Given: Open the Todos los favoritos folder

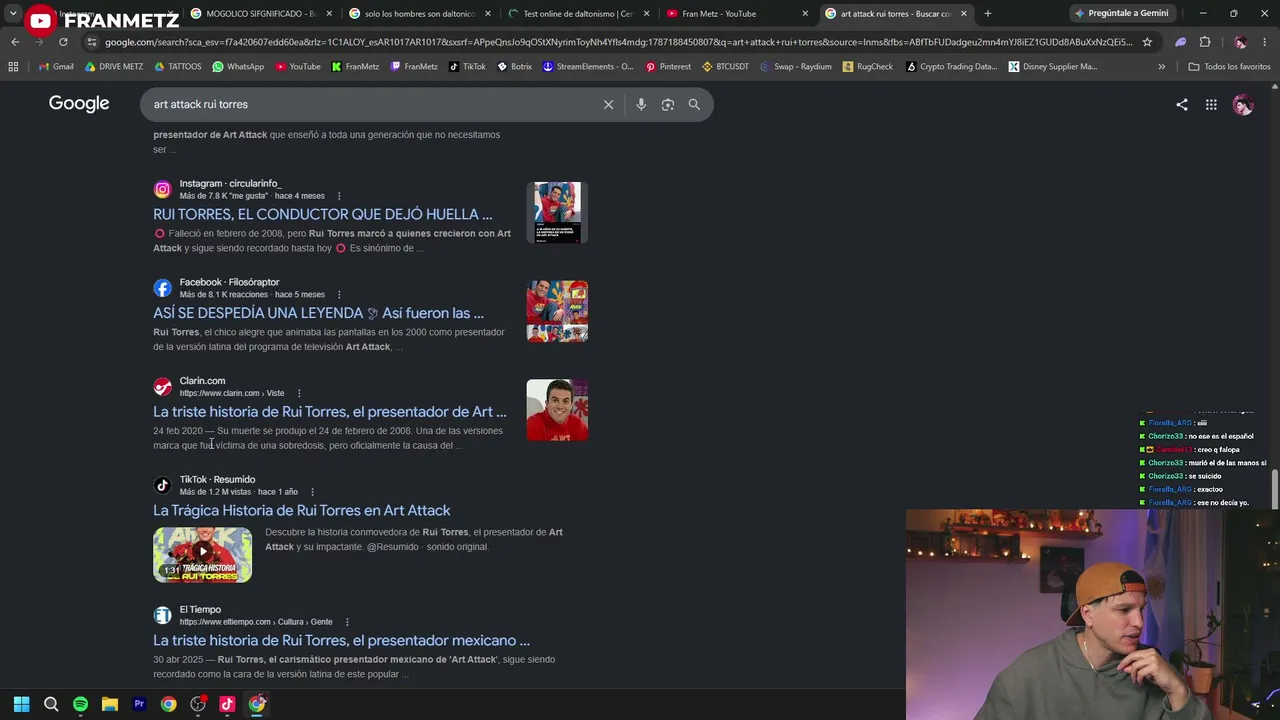Looking at the screenshot, I should (x=1229, y=67).
